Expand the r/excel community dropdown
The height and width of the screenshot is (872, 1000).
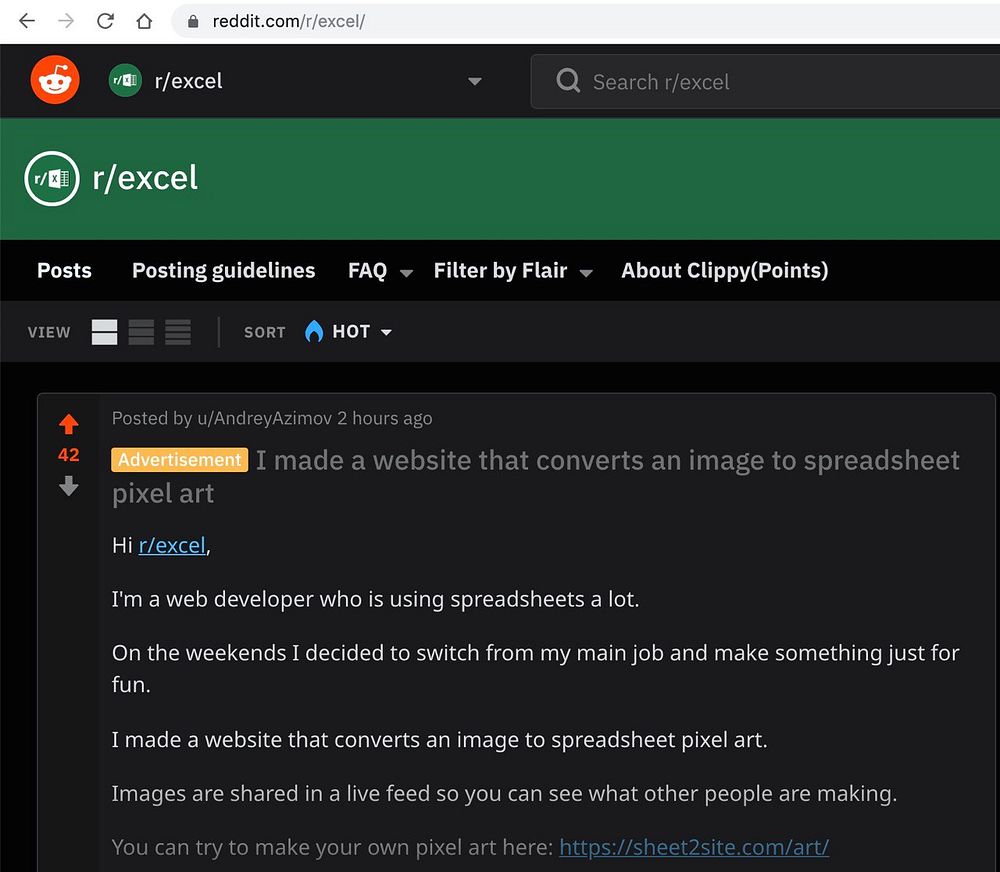click(x=474, y=81)
